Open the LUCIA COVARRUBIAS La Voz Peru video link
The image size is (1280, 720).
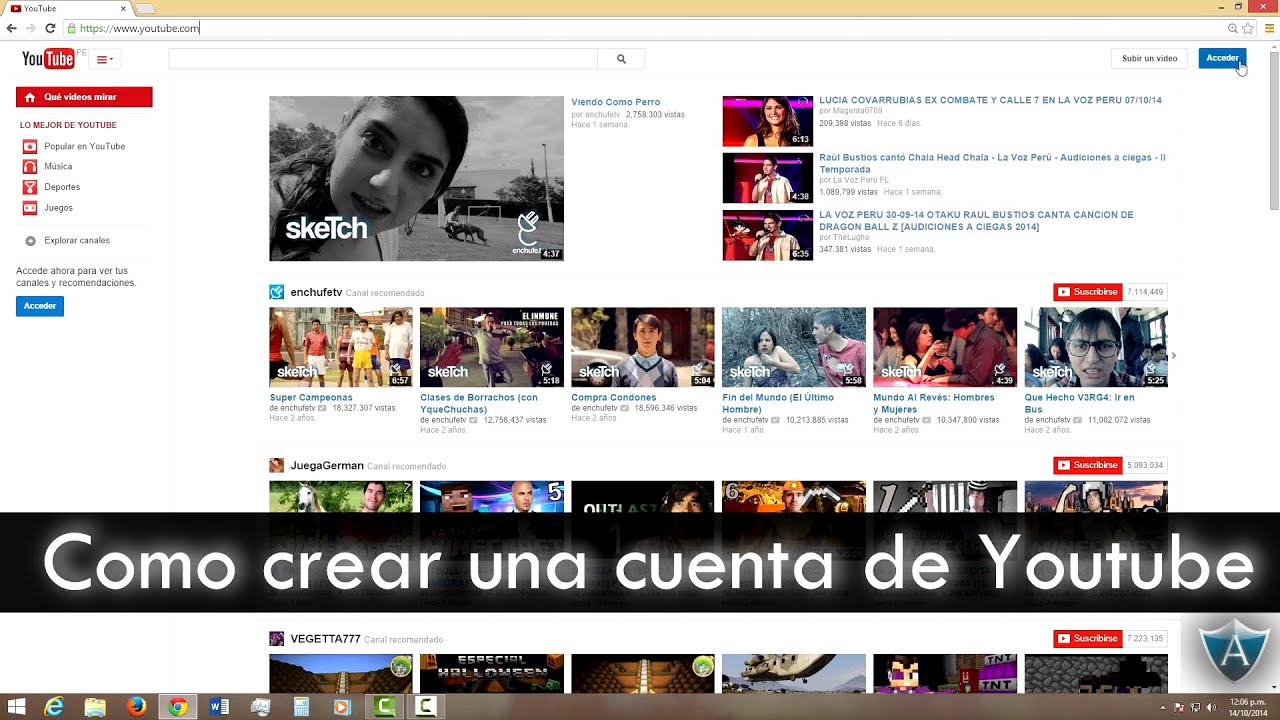coord(990,101)
